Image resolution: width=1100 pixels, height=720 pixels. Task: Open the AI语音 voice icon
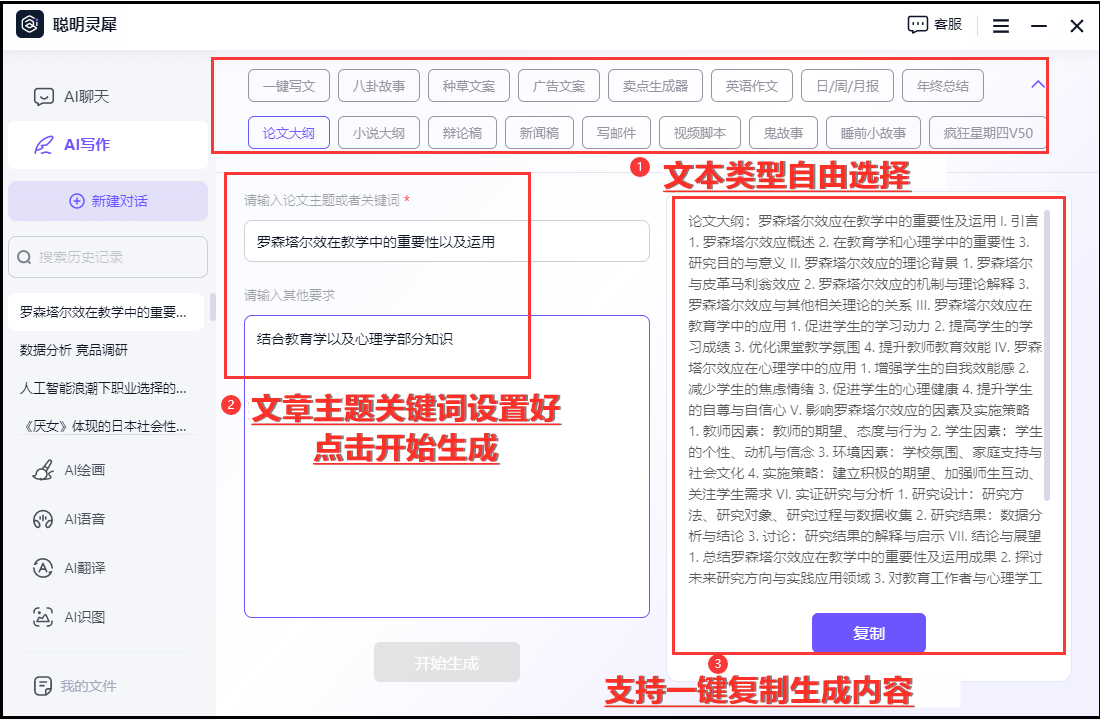(x=43, y=519)
